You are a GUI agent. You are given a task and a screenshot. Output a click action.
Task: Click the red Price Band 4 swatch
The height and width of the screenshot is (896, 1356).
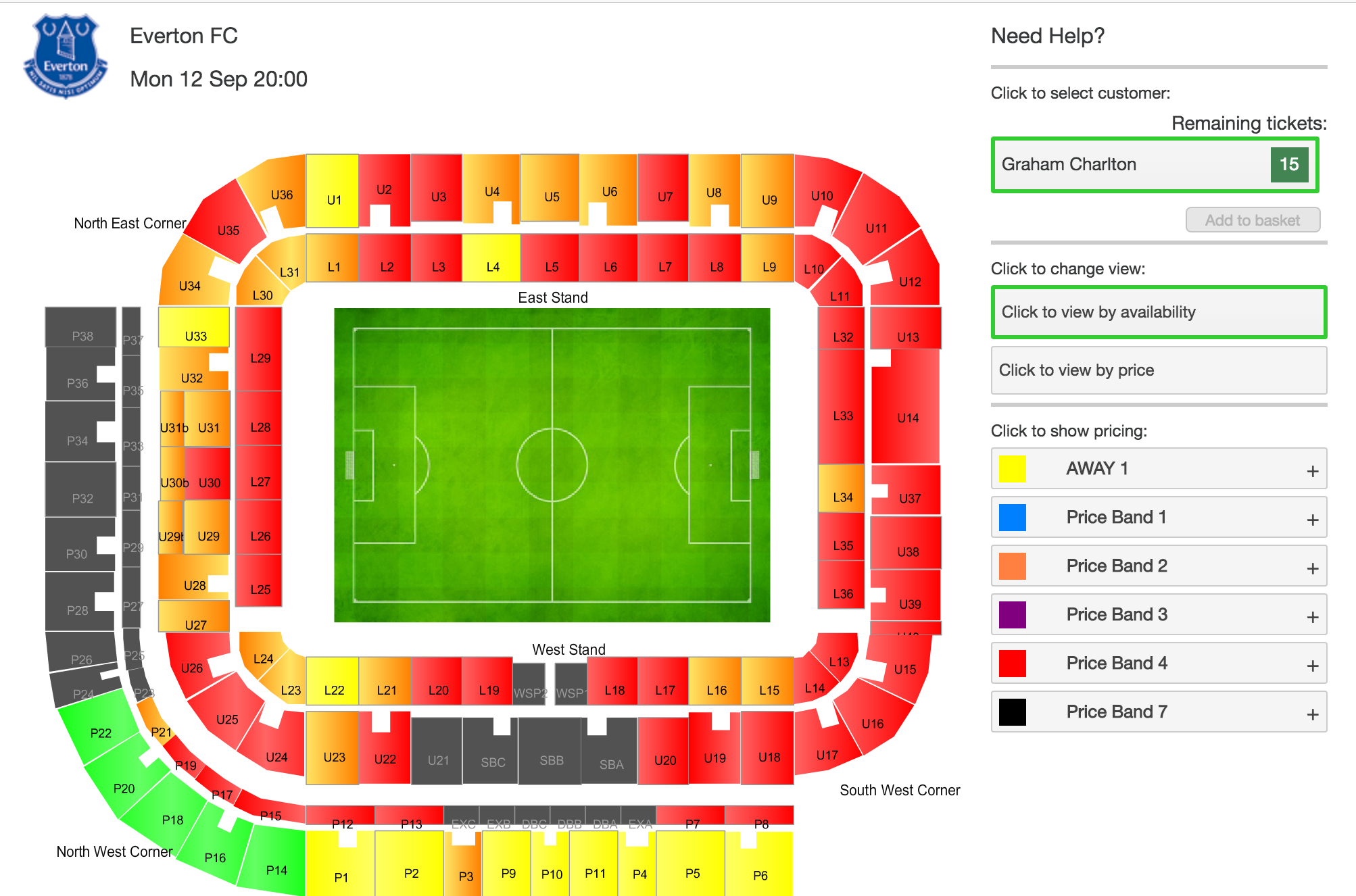1012,664
